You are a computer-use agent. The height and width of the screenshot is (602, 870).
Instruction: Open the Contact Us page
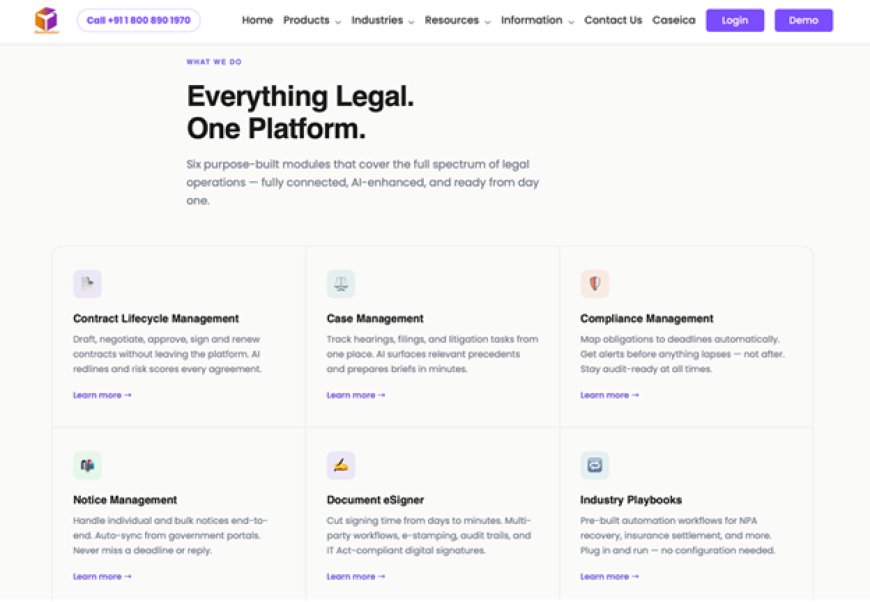(613, 20)
